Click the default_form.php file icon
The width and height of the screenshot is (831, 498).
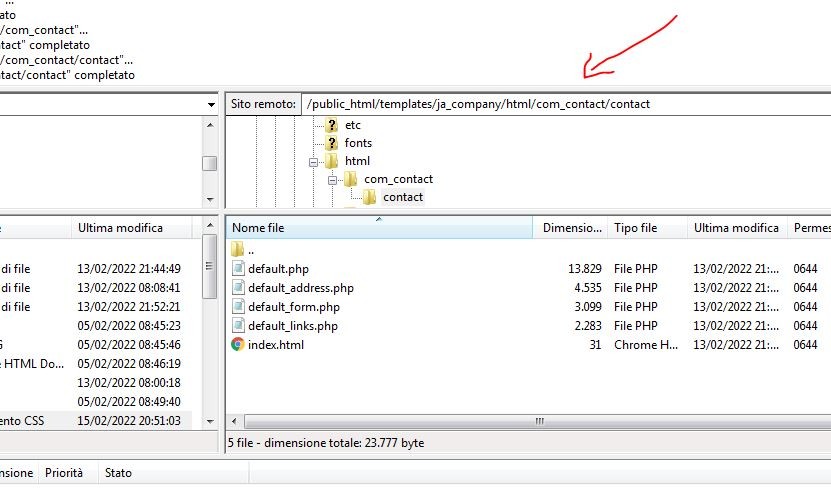(238, 307)
